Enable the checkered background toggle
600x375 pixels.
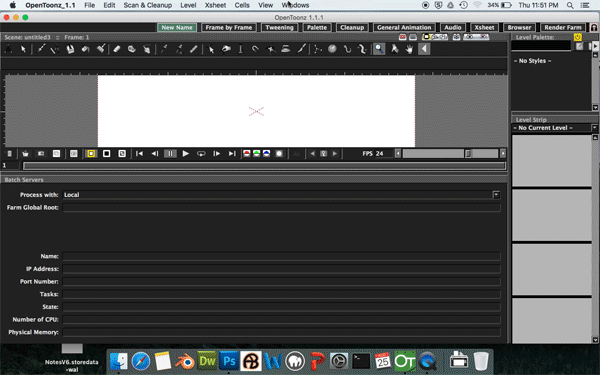pyautogui.click(x=122, y=153)
